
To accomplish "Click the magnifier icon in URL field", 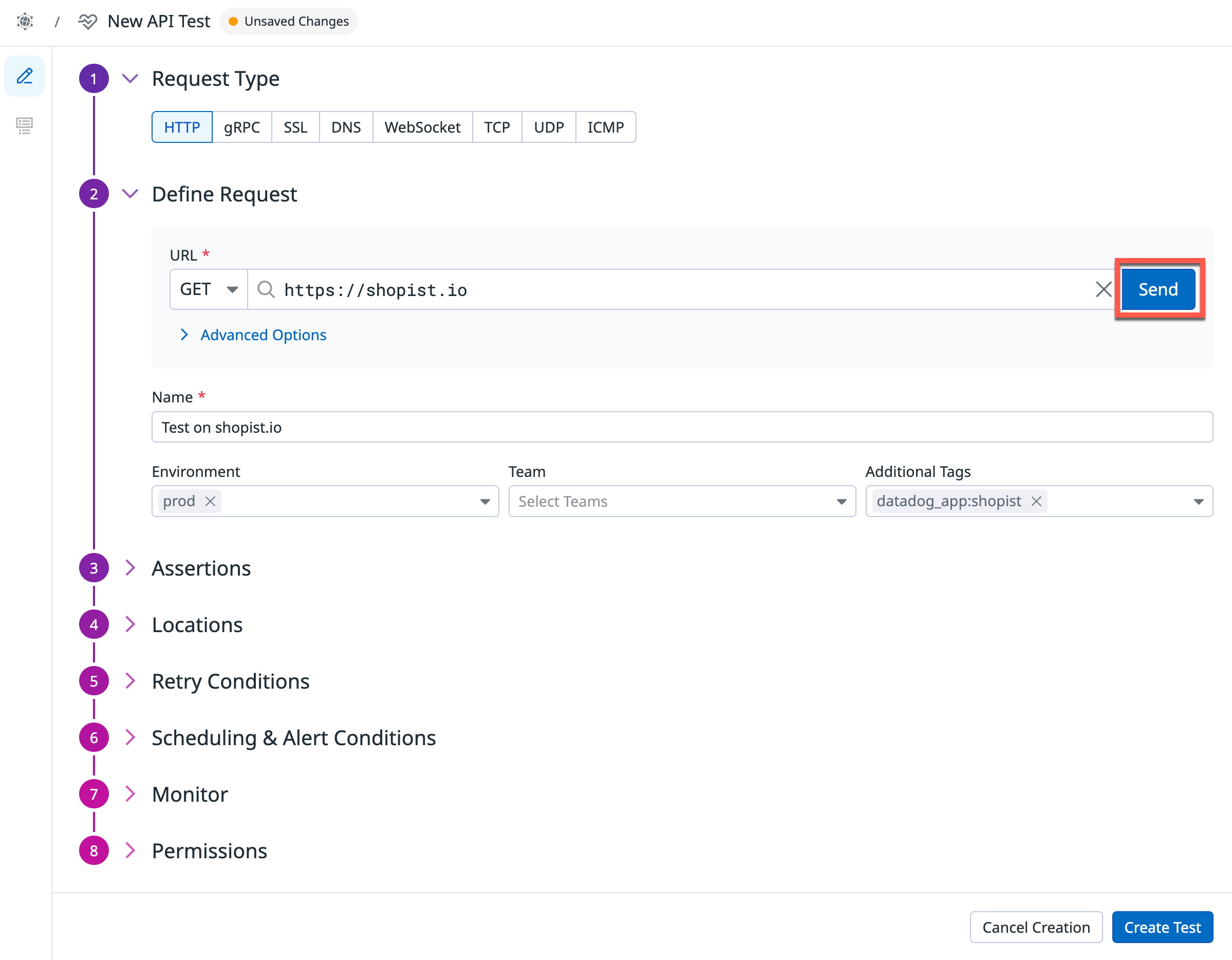I will click(x=266, y=289).
